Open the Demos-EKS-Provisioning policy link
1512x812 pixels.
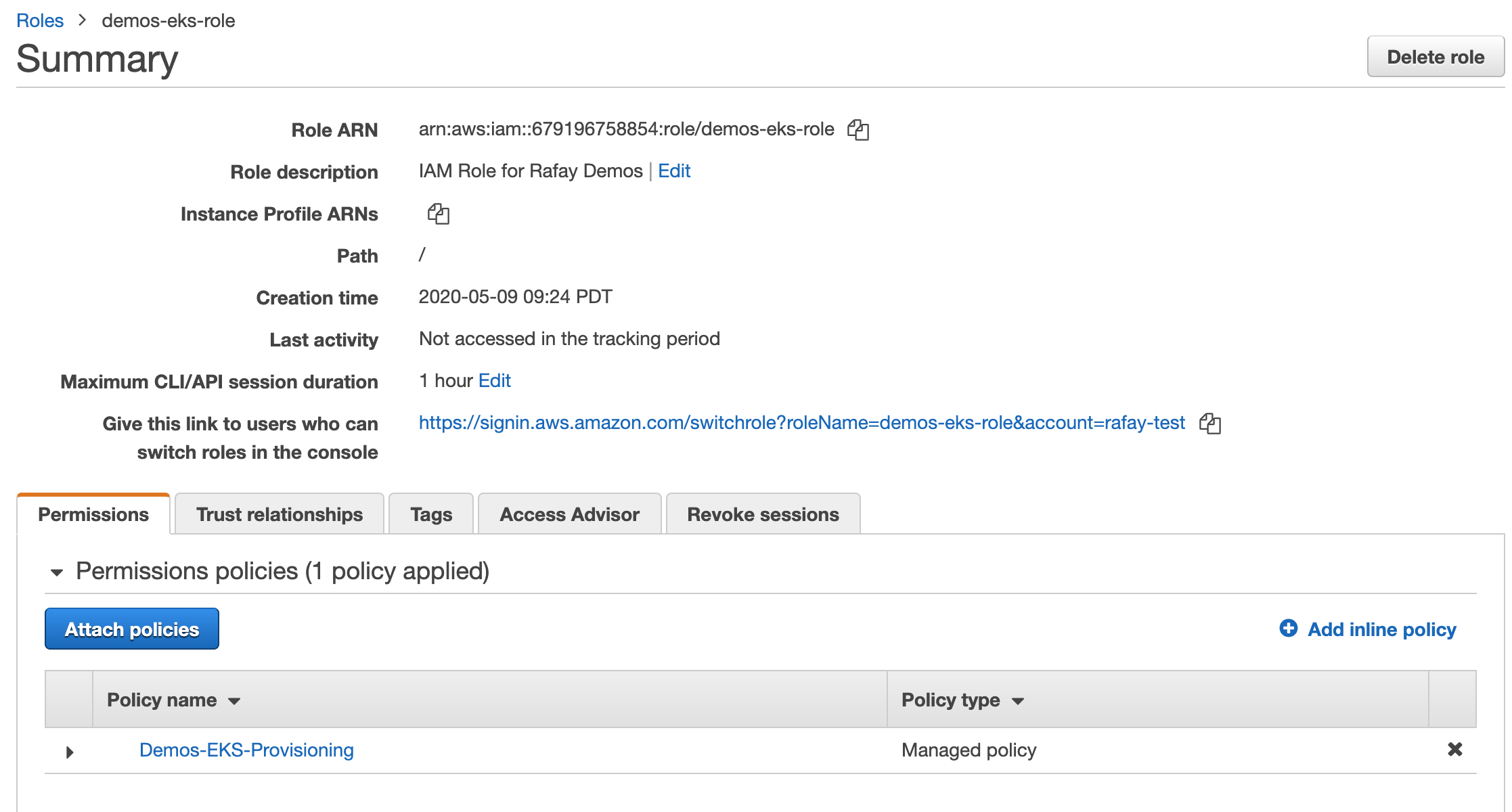246,750
